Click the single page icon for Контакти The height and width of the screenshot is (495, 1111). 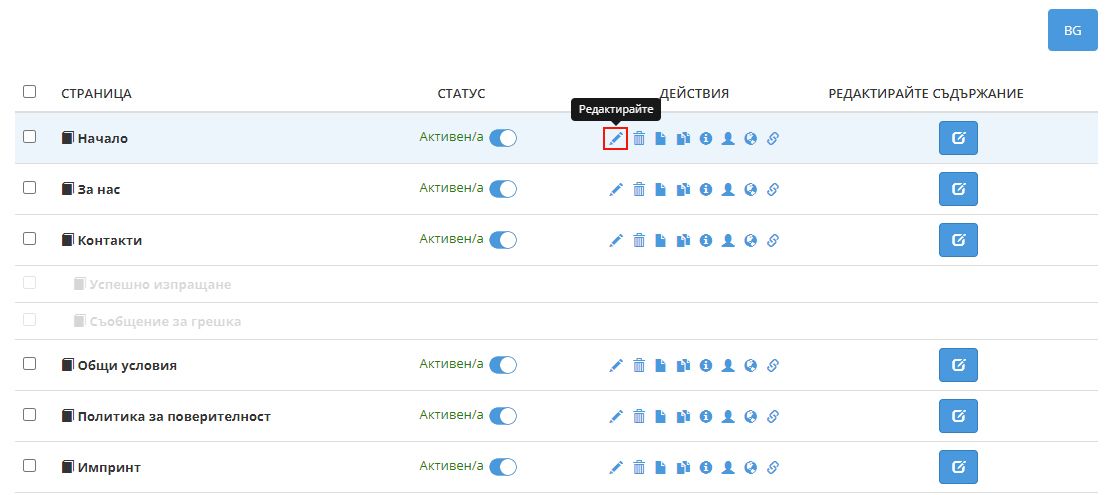click(x=661, y=240)
